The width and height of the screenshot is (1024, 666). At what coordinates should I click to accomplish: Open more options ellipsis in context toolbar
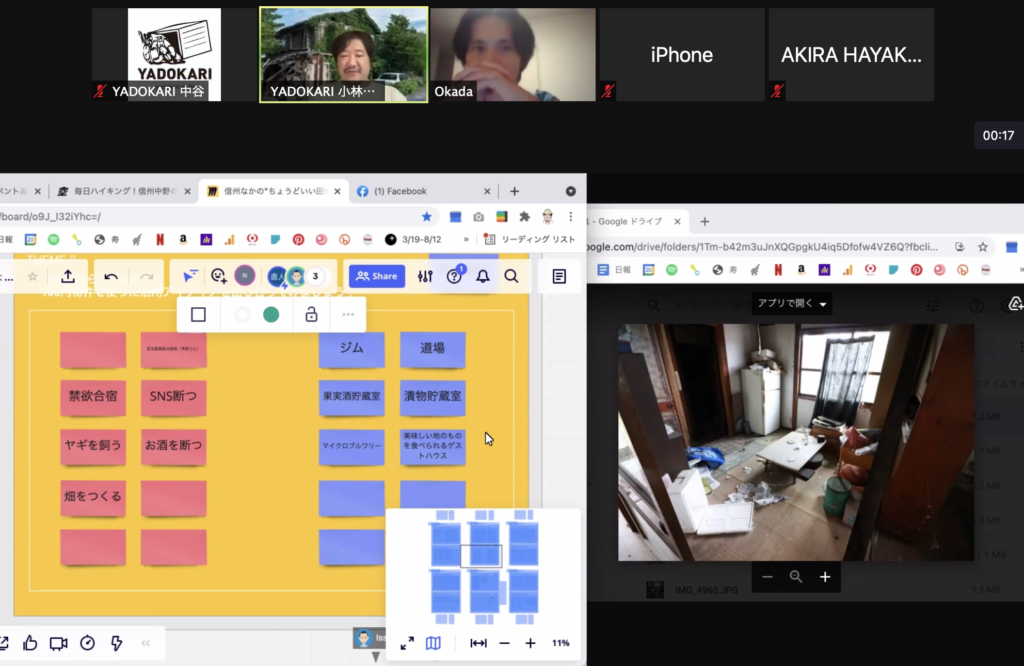(348, 315)
